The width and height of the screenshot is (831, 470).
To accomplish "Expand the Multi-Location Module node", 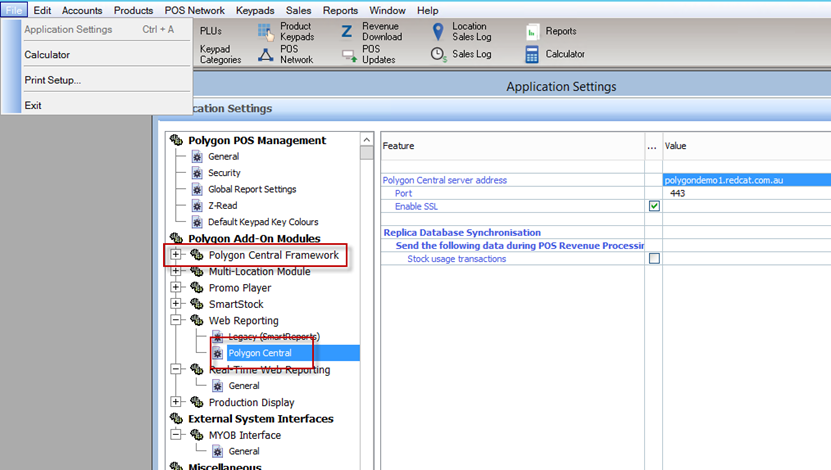I will point(175,271).
